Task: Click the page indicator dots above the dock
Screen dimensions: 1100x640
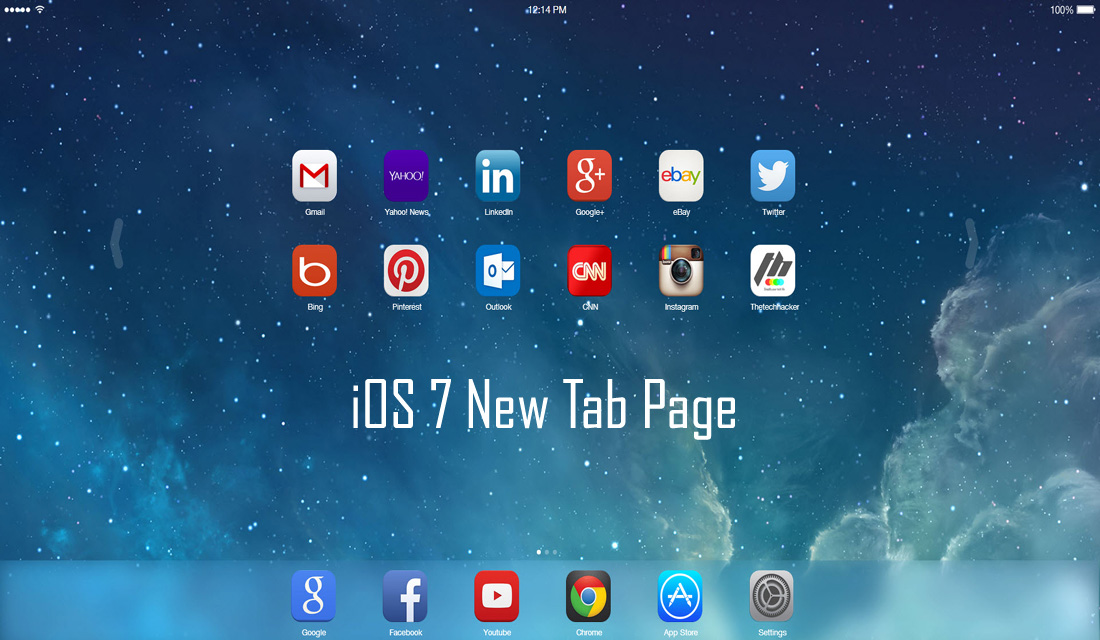Action: (546, 552)
